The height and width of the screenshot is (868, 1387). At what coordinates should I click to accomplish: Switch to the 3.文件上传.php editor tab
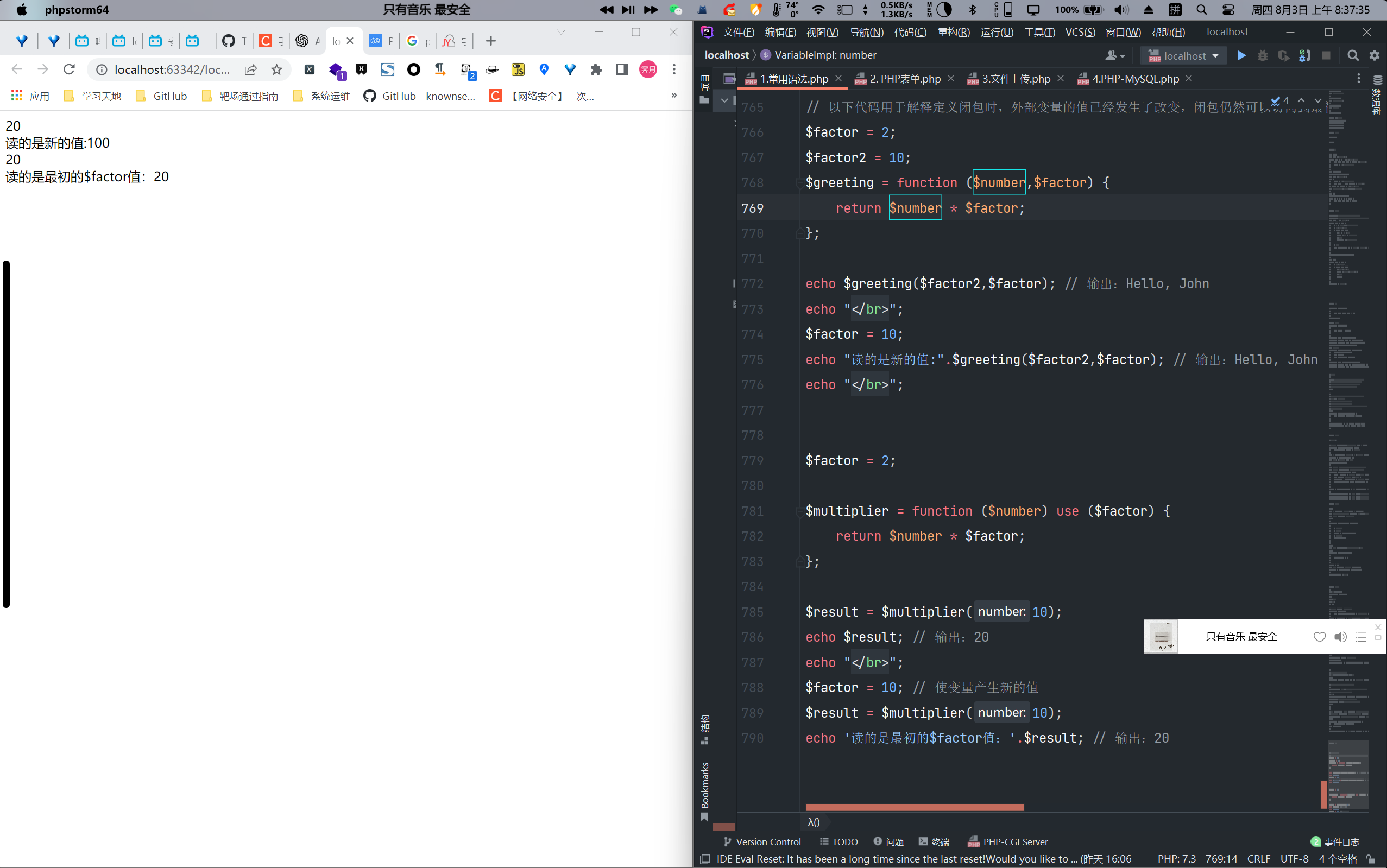(1016, 79)
